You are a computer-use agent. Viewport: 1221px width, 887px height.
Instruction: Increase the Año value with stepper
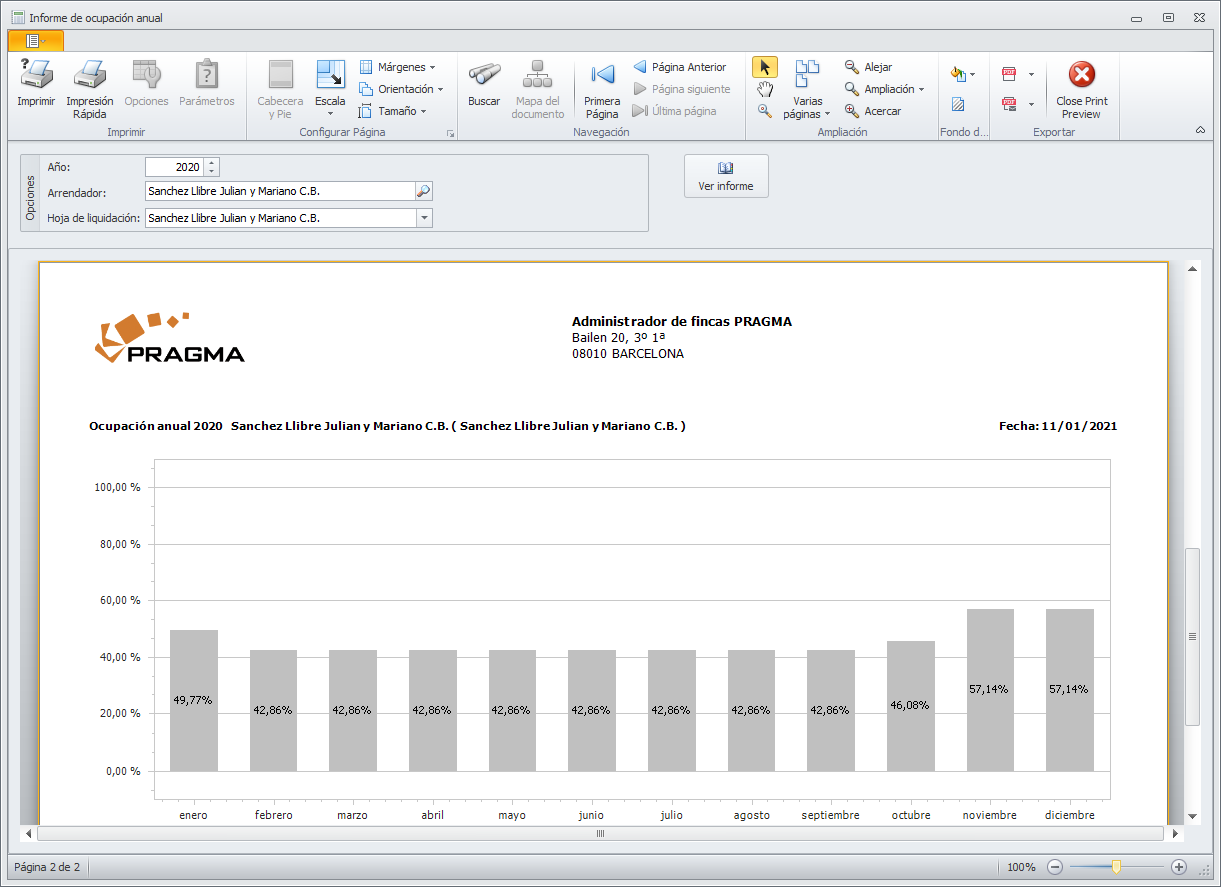(x=211, y=163)
